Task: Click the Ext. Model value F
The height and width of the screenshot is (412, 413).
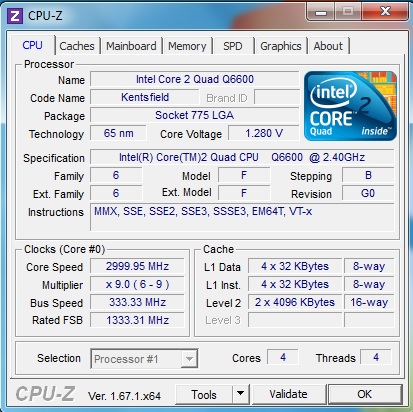Action: 244,193
